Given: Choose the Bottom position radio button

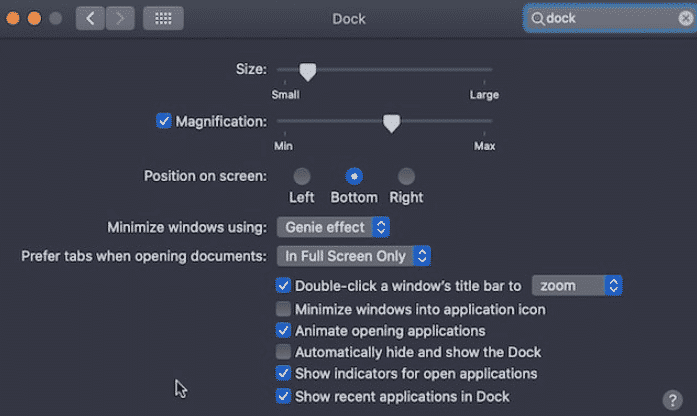Looking at the screenshot, I should tap(354, 176).
